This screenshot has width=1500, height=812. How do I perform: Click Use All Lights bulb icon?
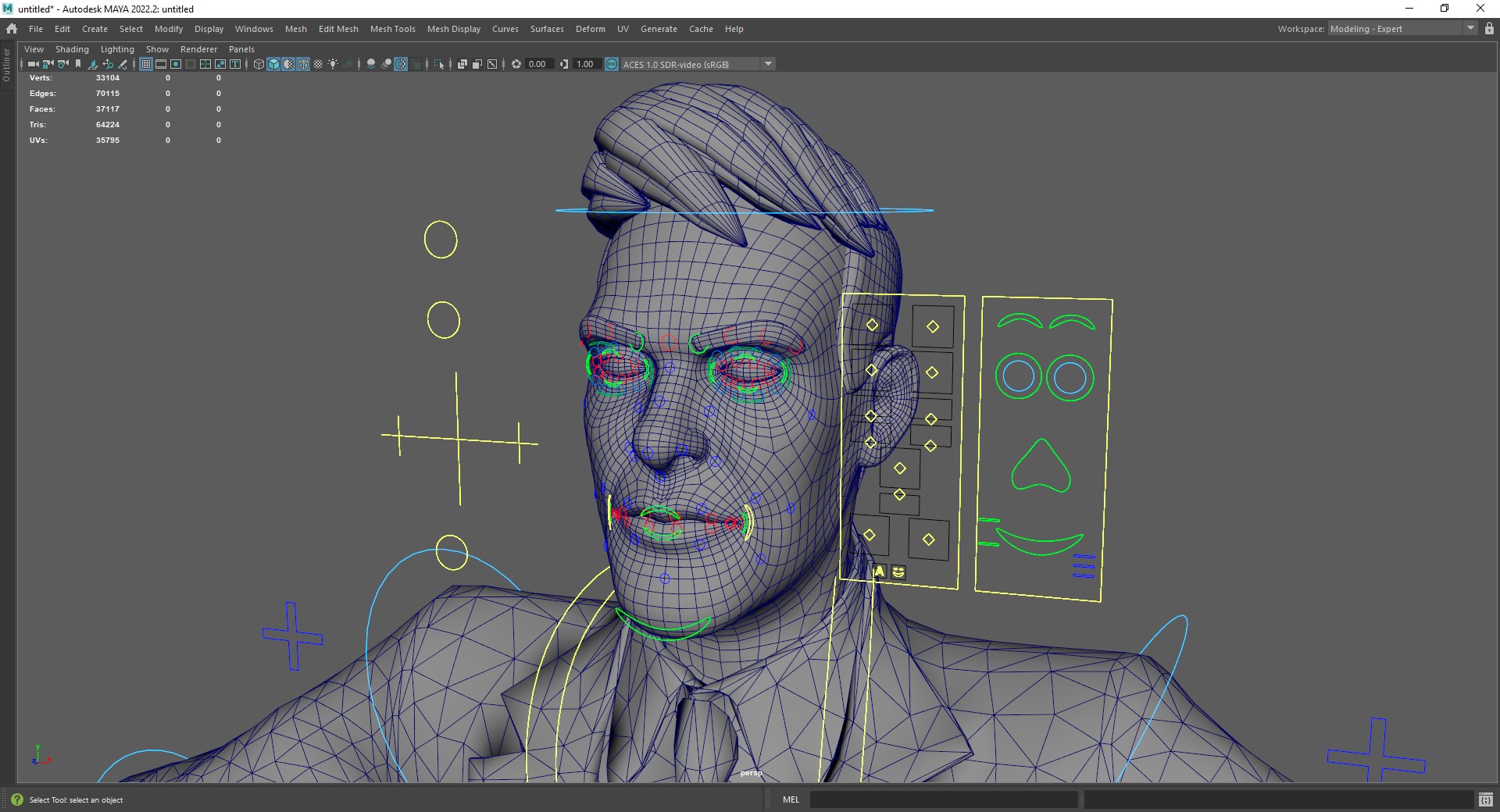pos(333,64)
